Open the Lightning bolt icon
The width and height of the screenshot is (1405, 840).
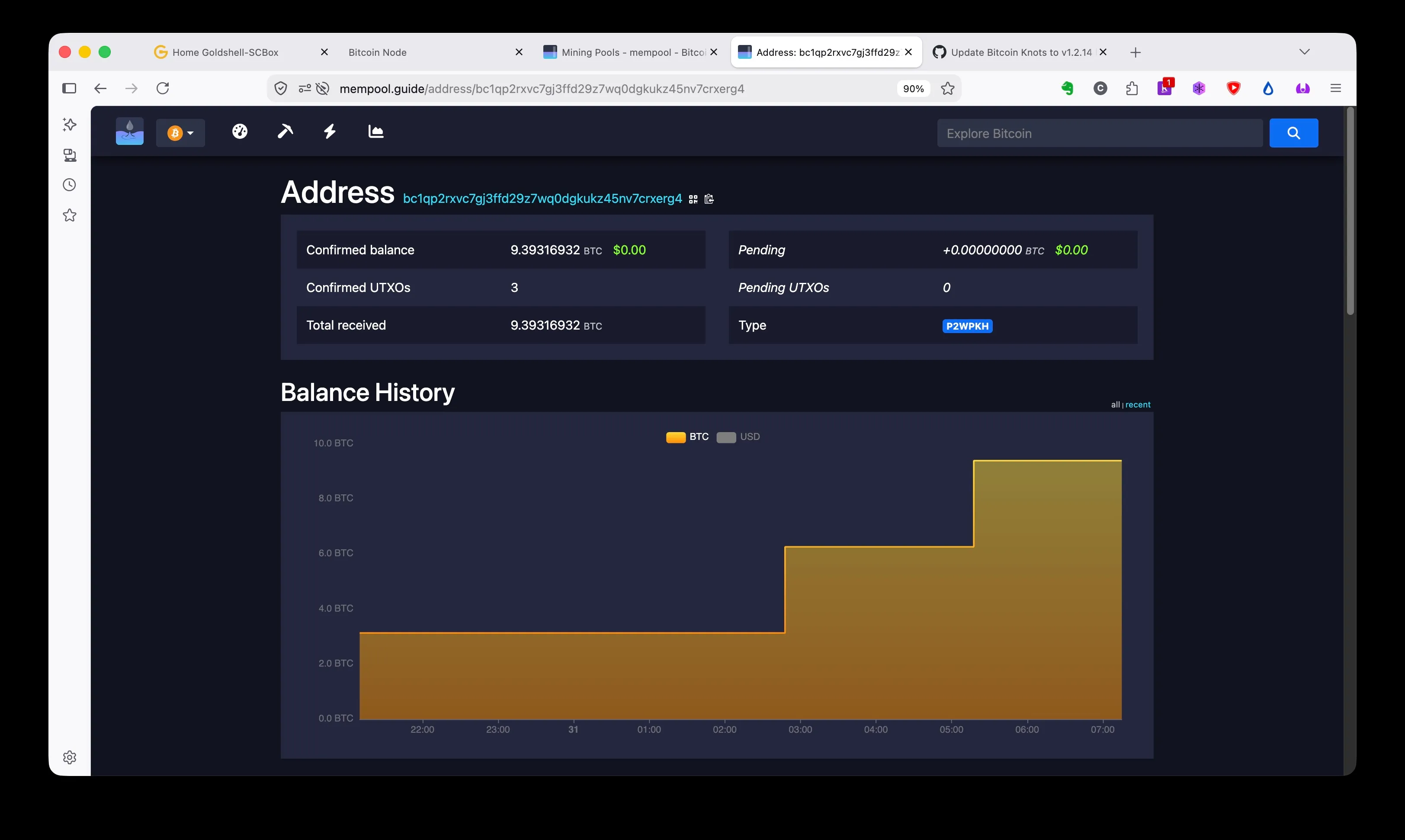pyautogui.click(x=330, y=132)
